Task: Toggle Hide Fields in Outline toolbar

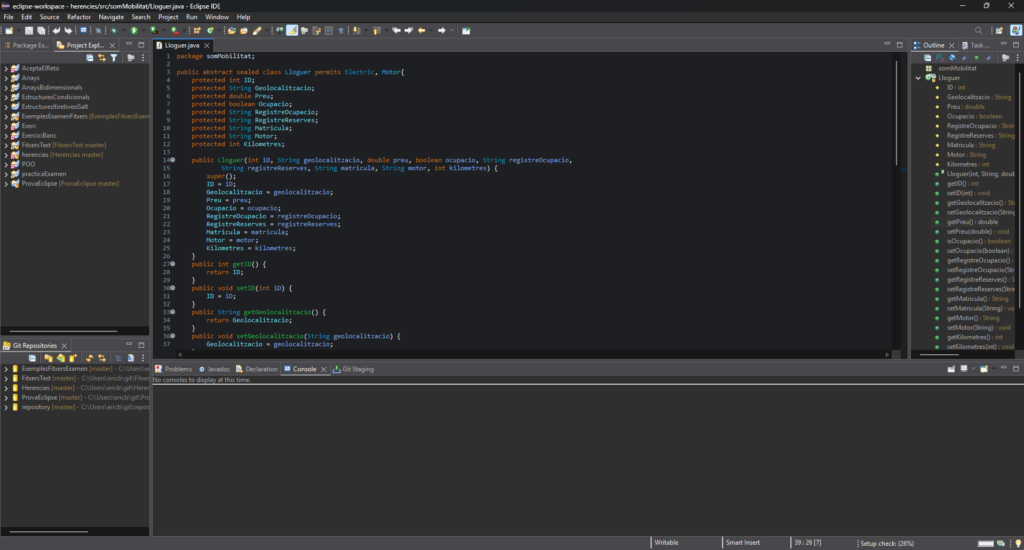Action: click(952, 58)
